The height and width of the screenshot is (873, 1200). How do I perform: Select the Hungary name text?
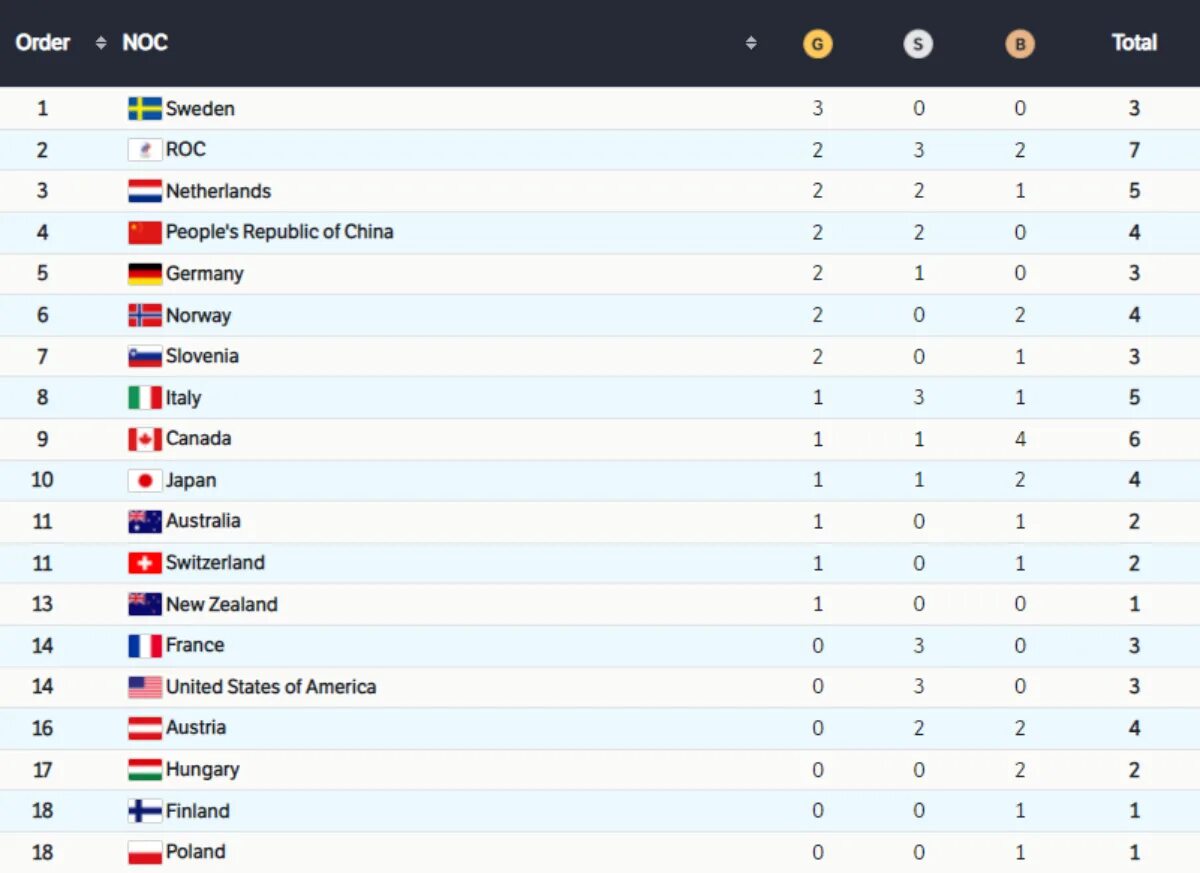point(203,770)
